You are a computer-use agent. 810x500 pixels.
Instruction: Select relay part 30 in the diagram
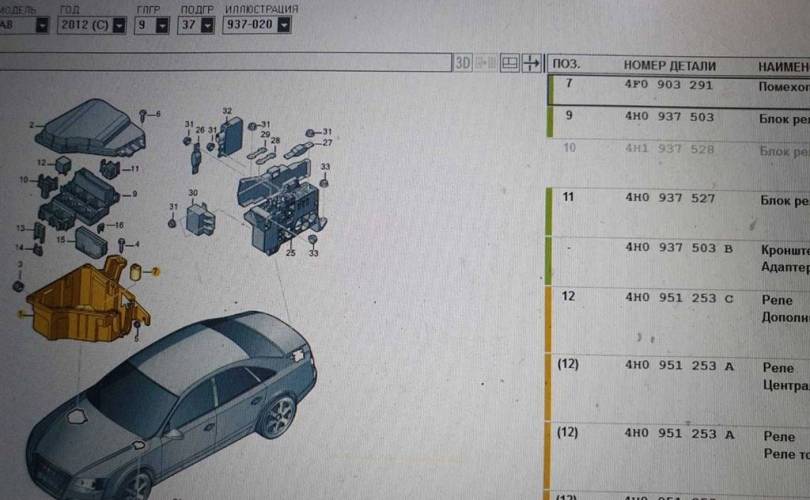pyautogui.click(x=200, y=217)
